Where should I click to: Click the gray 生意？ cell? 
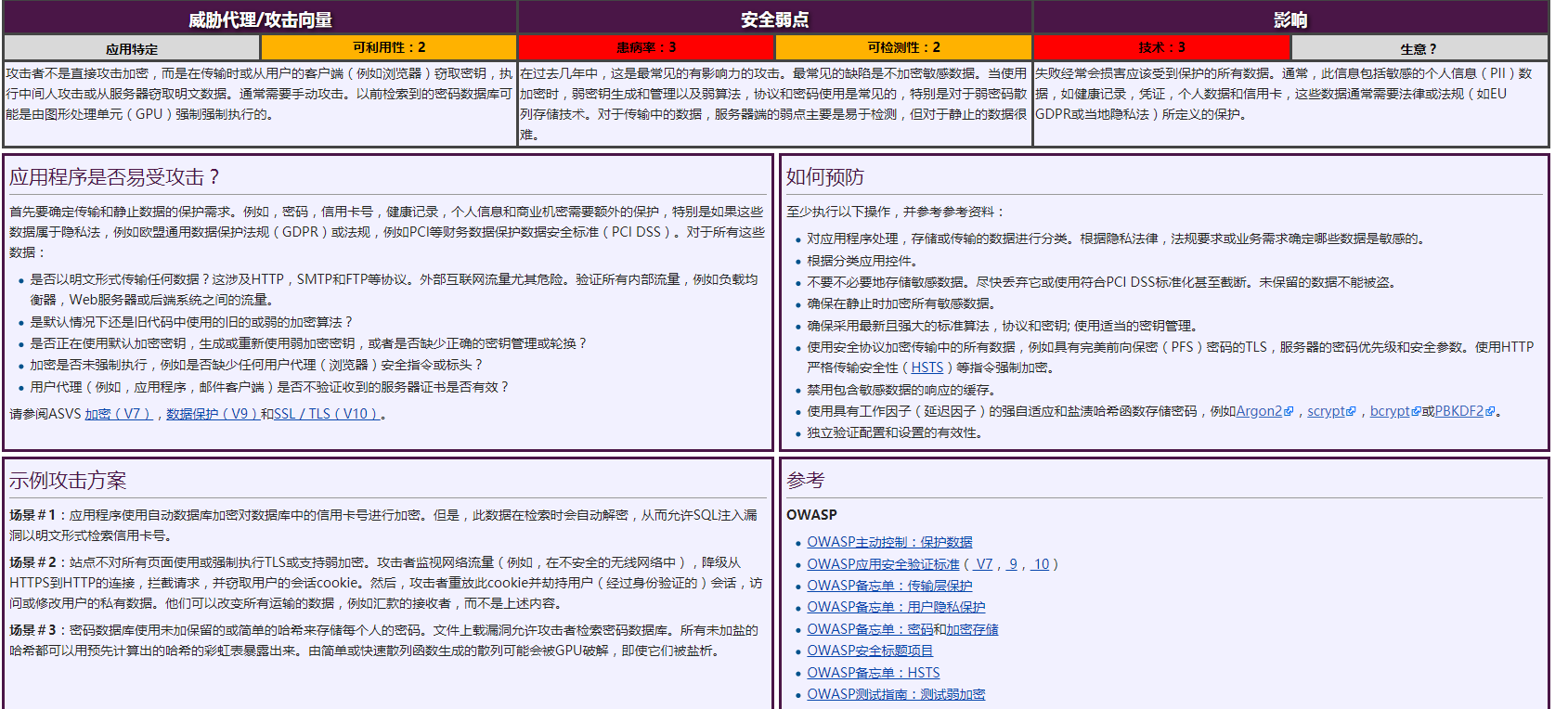1419,48
